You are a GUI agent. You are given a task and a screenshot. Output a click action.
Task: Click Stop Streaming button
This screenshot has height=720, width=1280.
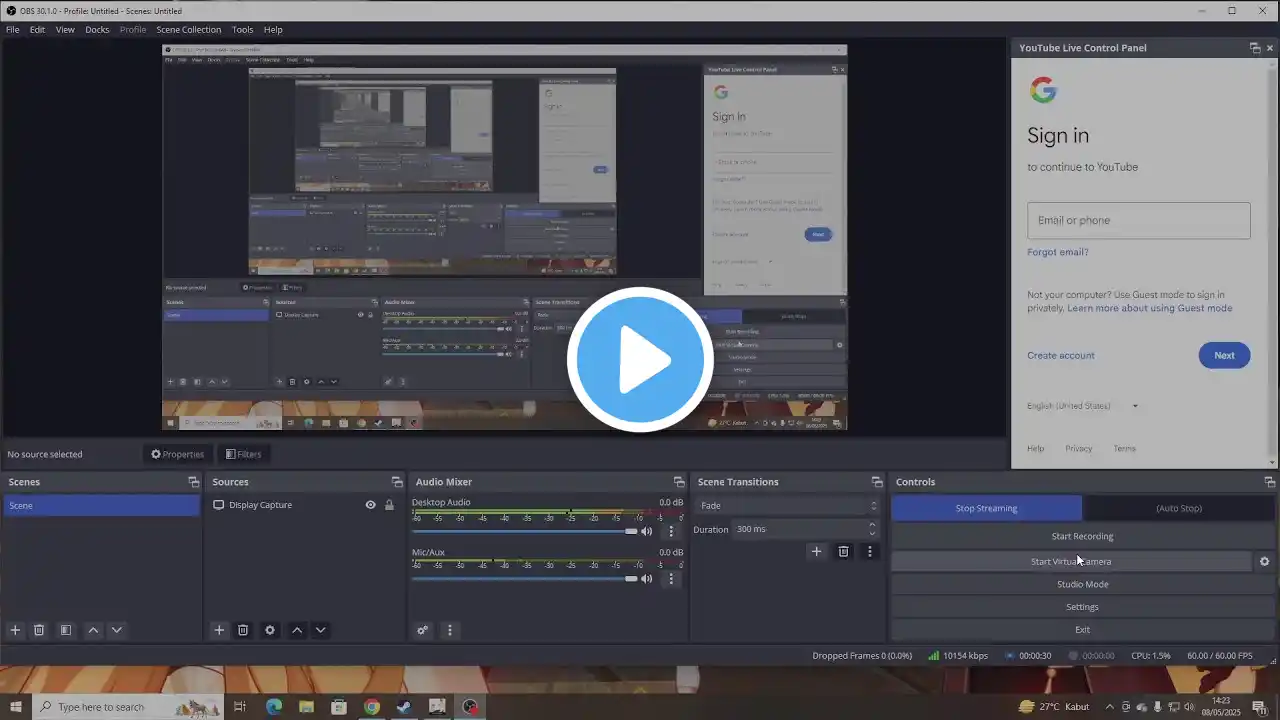pyautogui.click(x=986, y=508)
